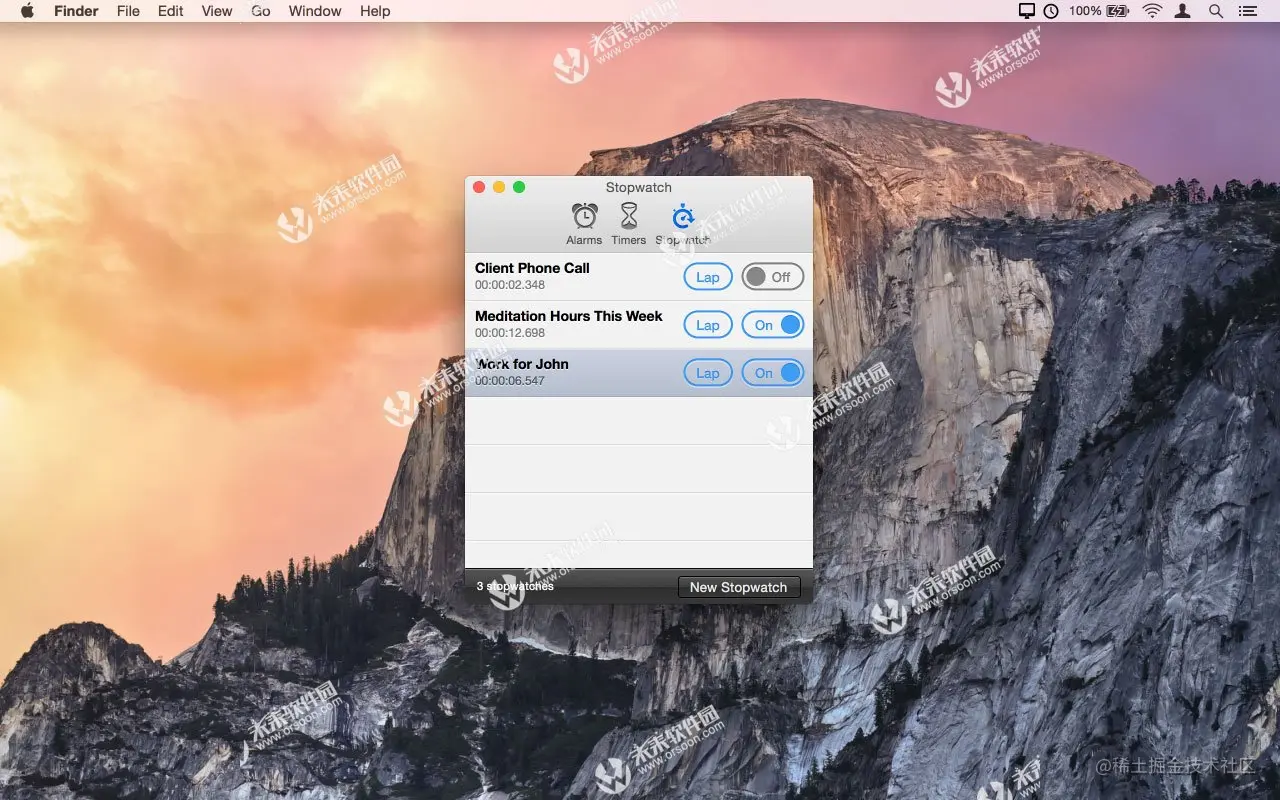Select the "Work for John" name

(522, 364)
